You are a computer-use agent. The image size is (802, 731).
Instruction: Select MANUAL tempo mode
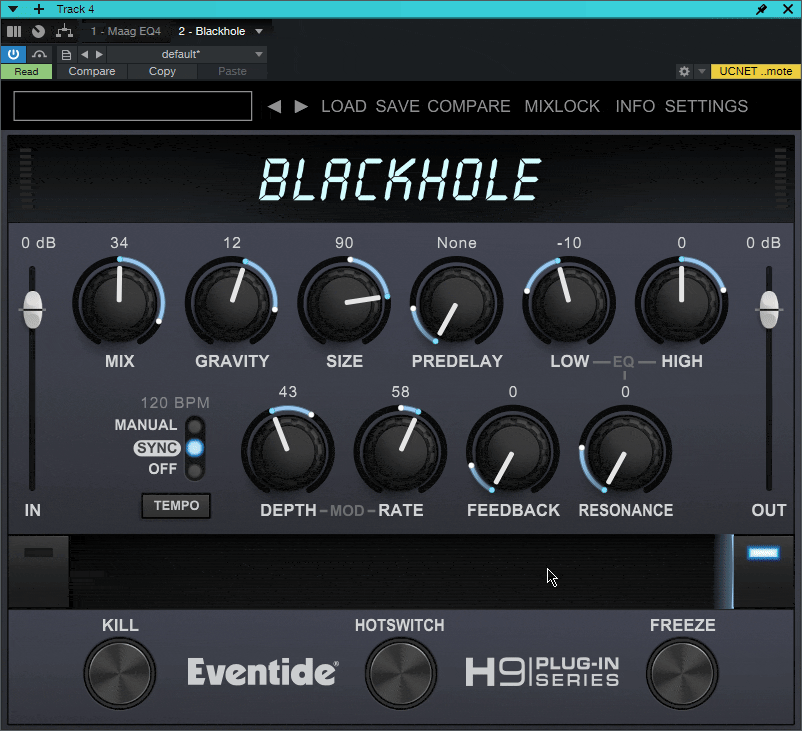pyautogui.click(x=195, y=426)
